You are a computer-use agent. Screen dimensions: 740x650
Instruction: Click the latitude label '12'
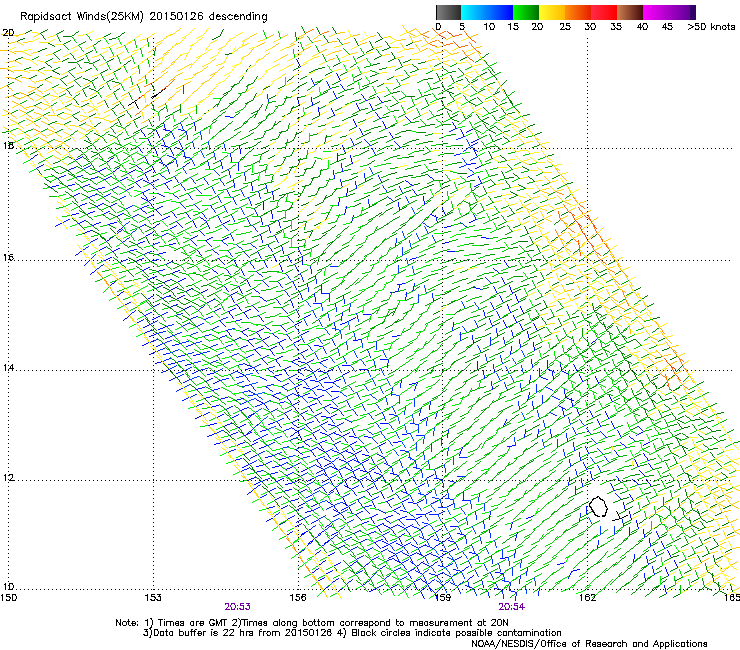(x=8, y=478)
